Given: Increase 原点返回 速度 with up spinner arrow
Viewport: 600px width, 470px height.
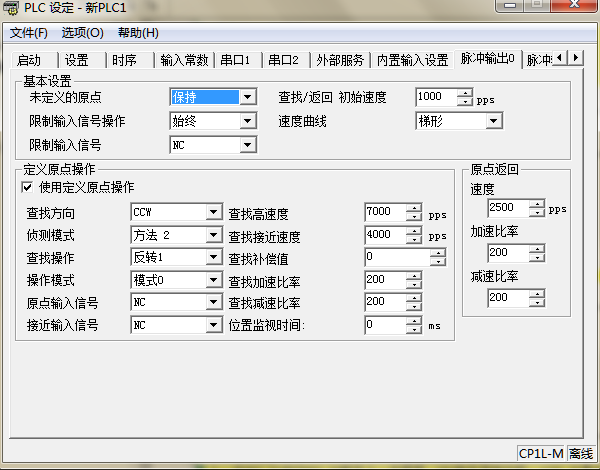Looking at the screenshot, I should 537,204.
